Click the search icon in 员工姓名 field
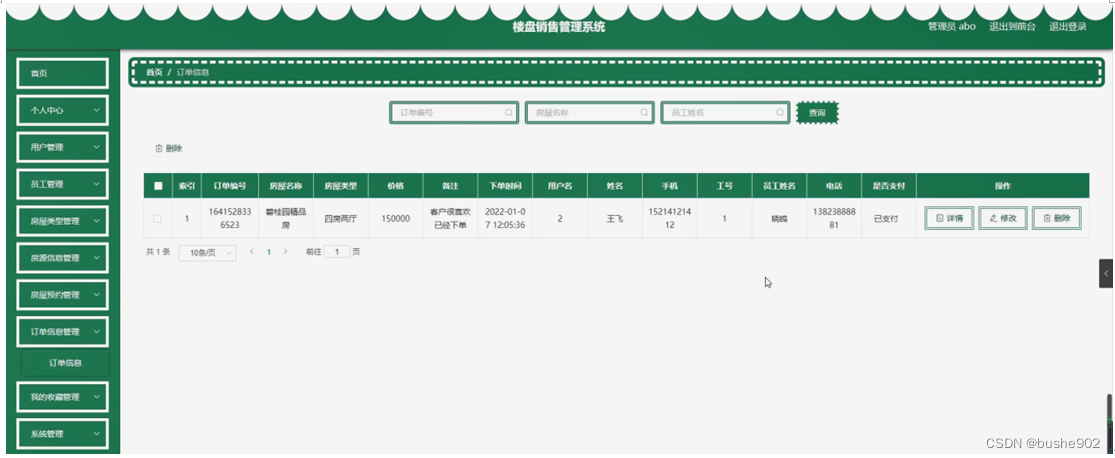The image size is (1115, 458). tap(780, 112)
